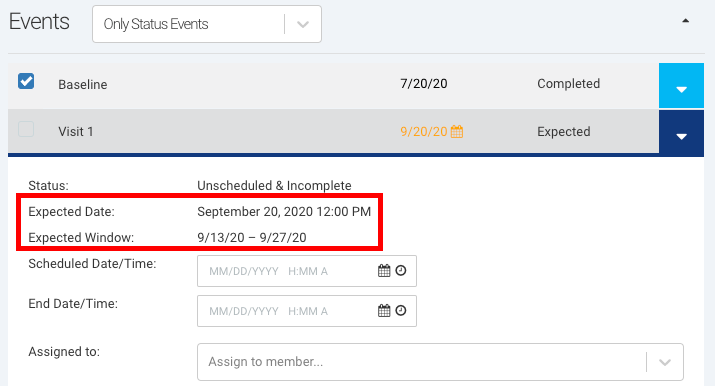Collapse Events section with top-right arrow
717x386 pixels.
(685, 21)
